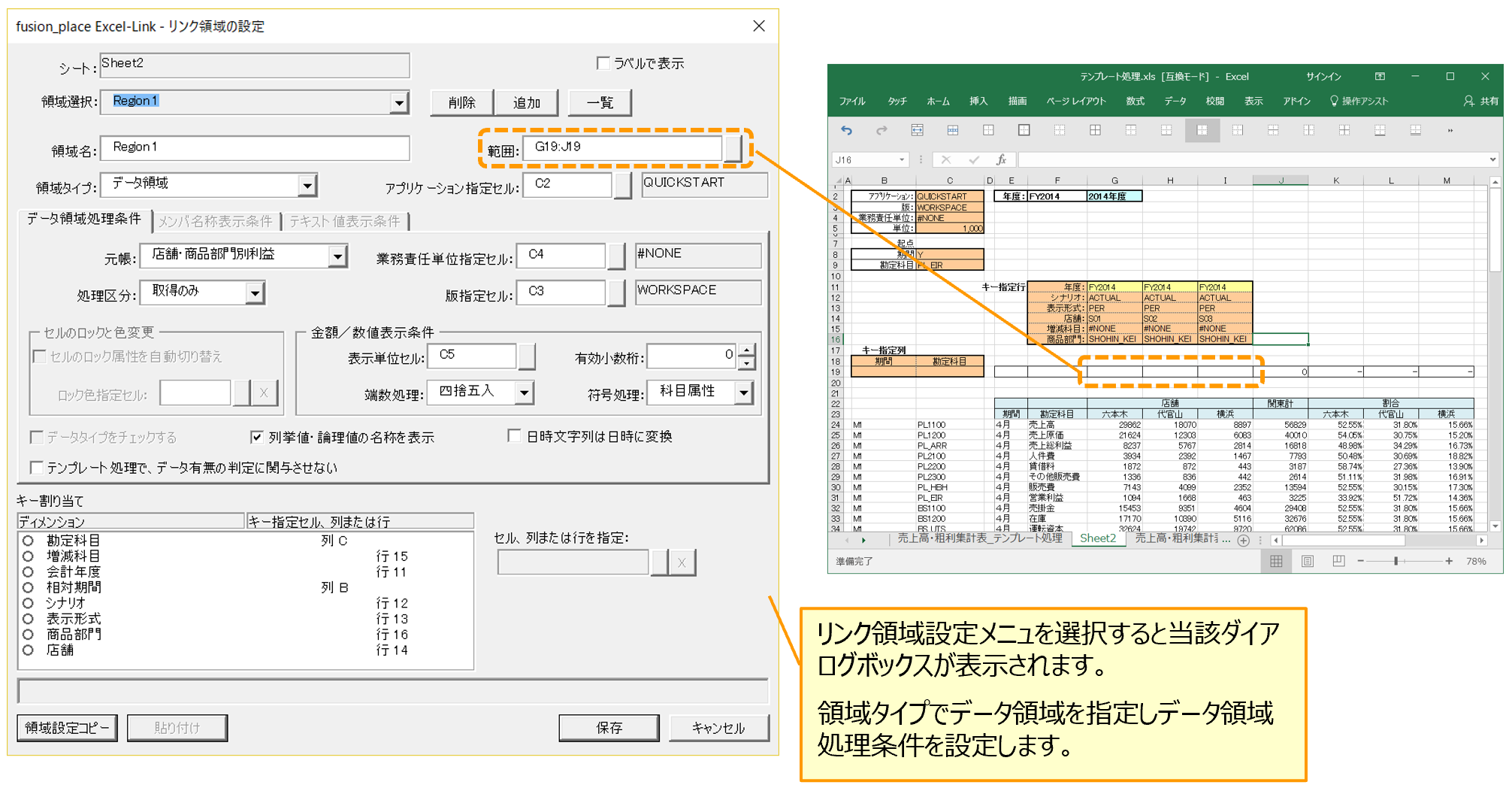
Task: Click the 保存 button
Action: [x=609, y=728]
